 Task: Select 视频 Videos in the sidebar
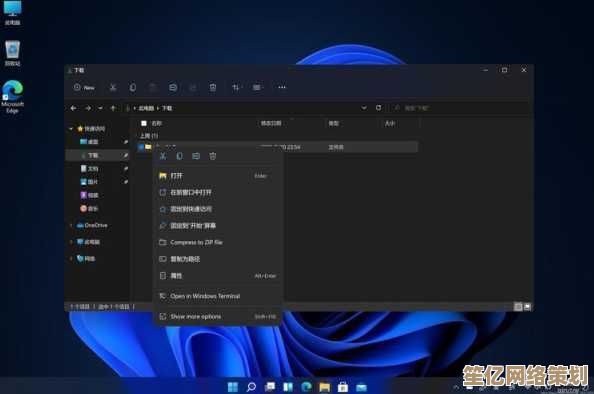point(89,195)
